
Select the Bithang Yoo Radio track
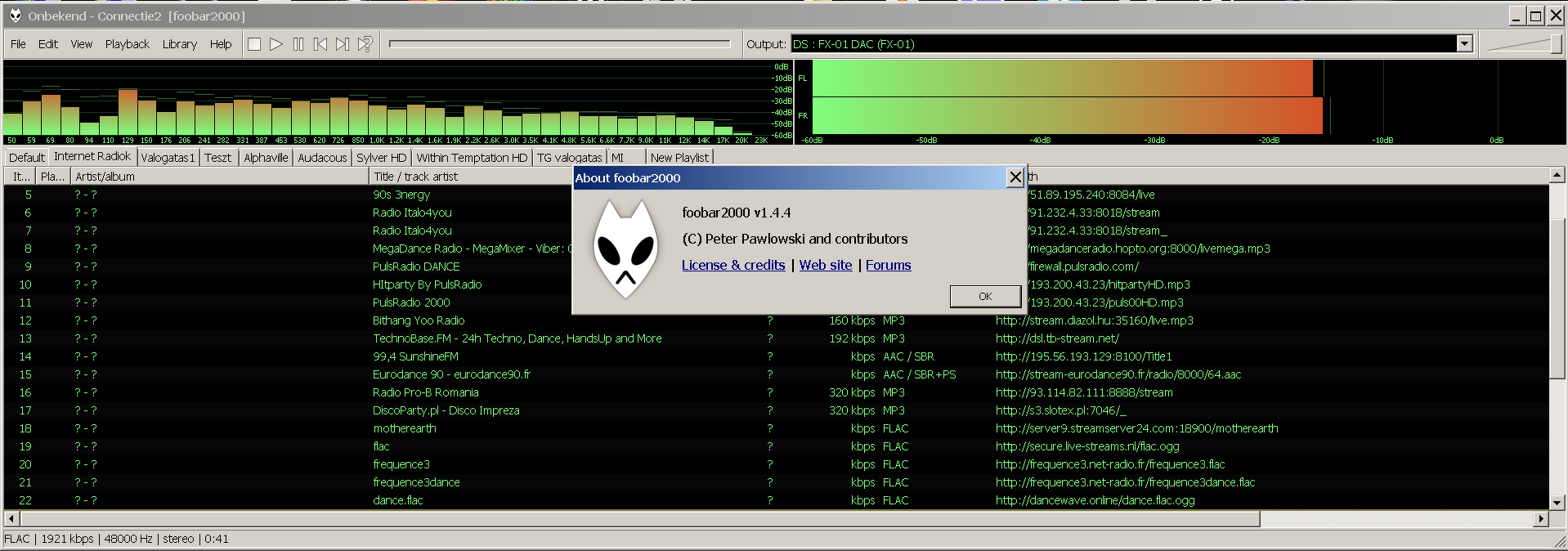pos(776,320)
